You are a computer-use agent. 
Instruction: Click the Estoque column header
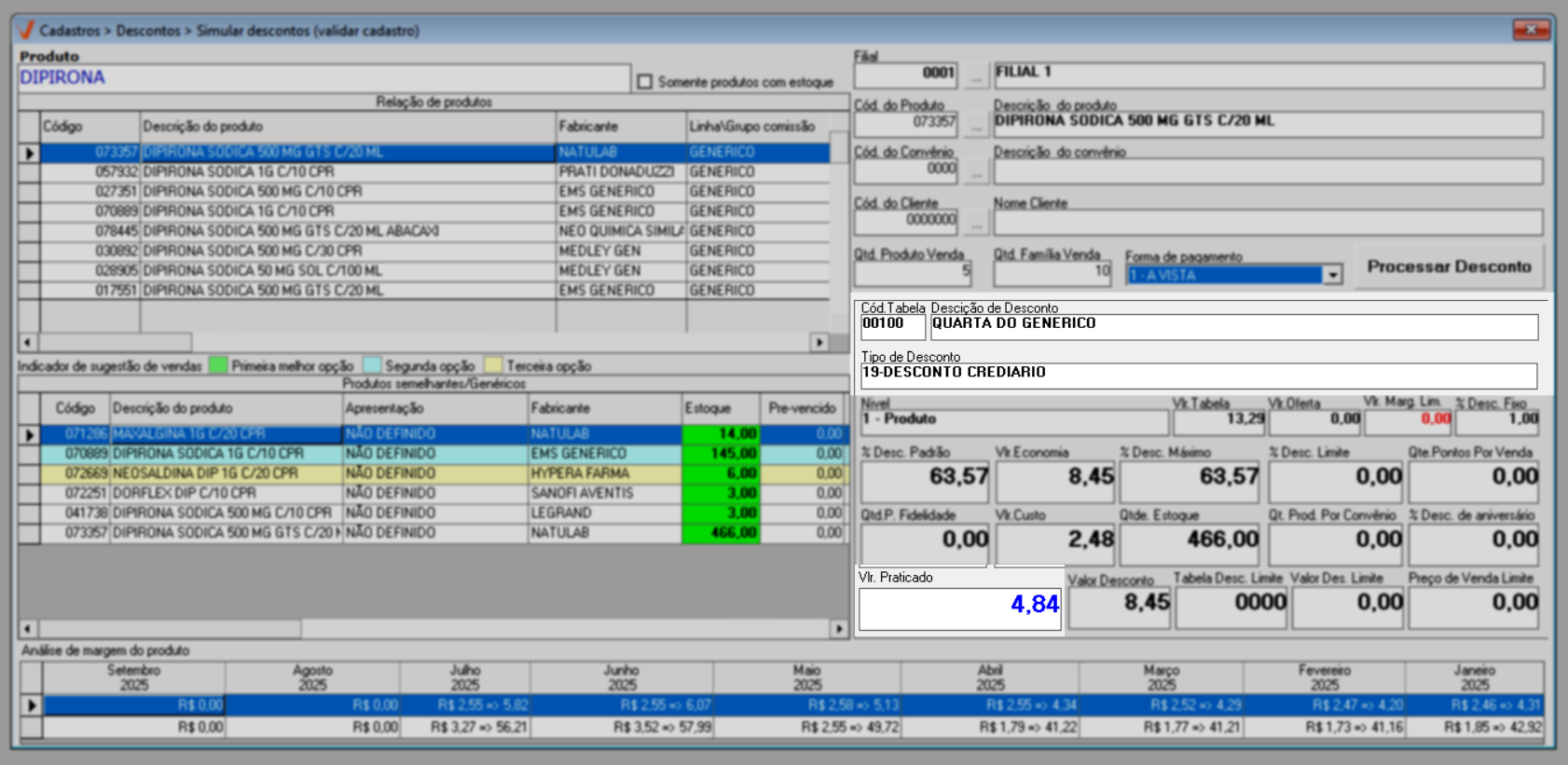coord(720,408)
